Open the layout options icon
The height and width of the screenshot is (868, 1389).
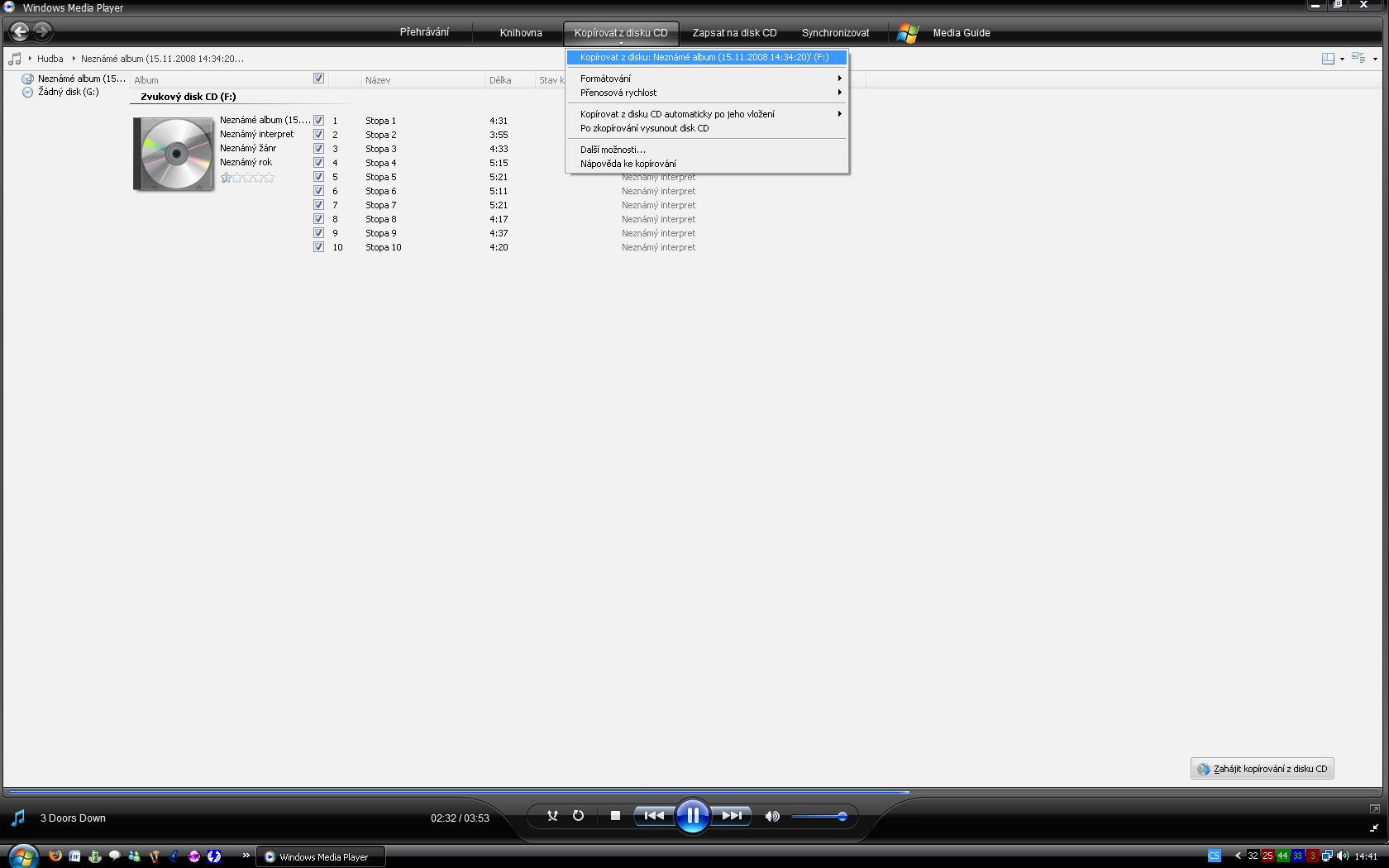tap(1328, 59)
